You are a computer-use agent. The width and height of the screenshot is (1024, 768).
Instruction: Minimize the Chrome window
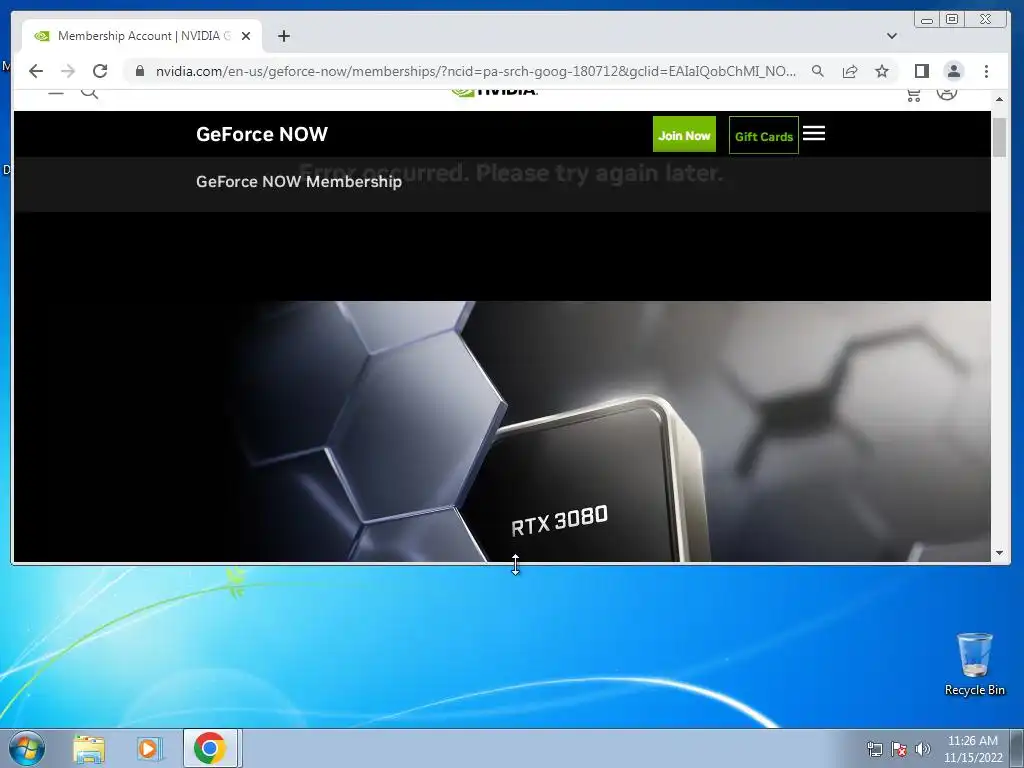[x=927, y=20]
